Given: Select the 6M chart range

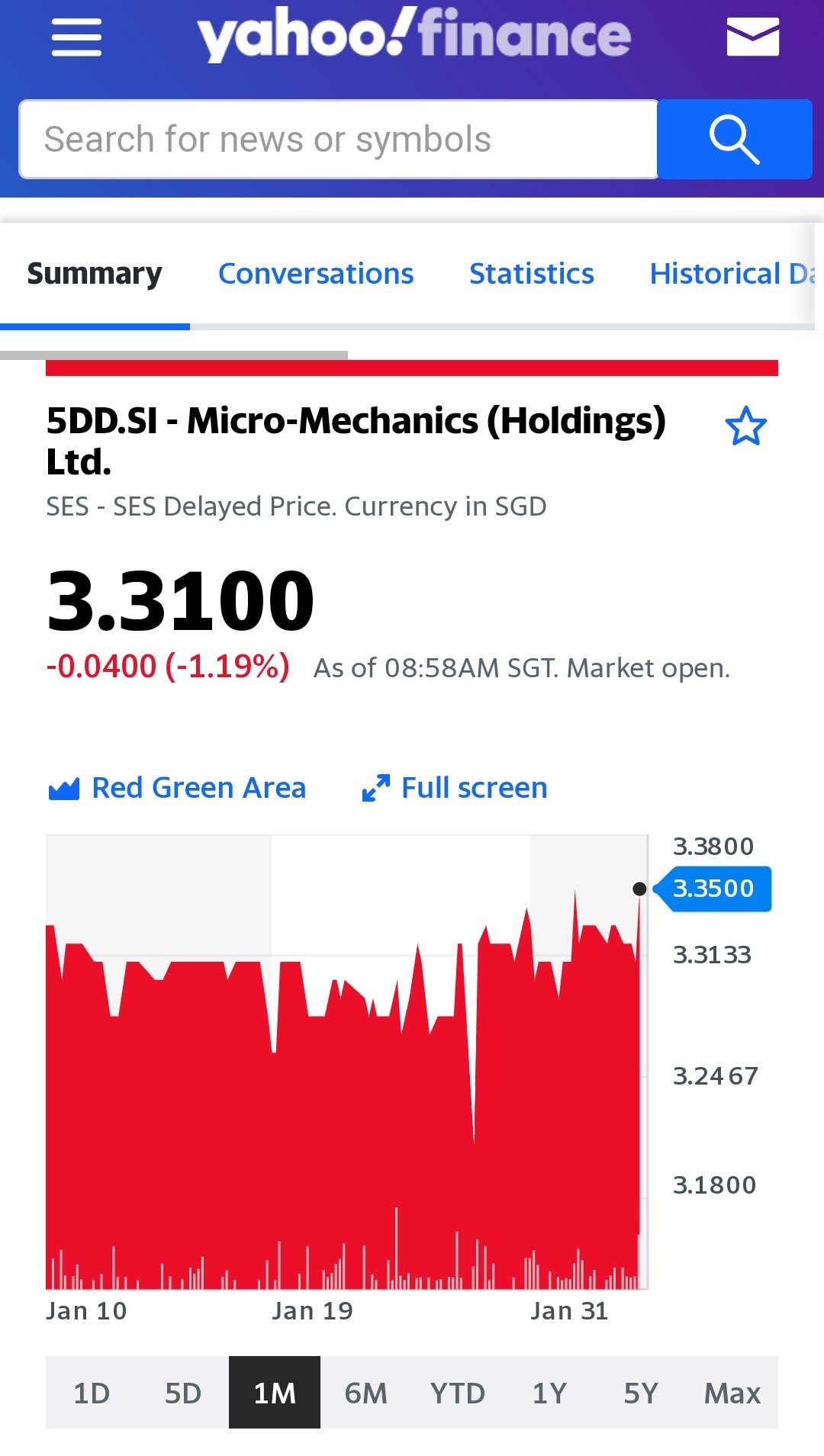Looking at the screenshot, I should [x=366, y=1393].
